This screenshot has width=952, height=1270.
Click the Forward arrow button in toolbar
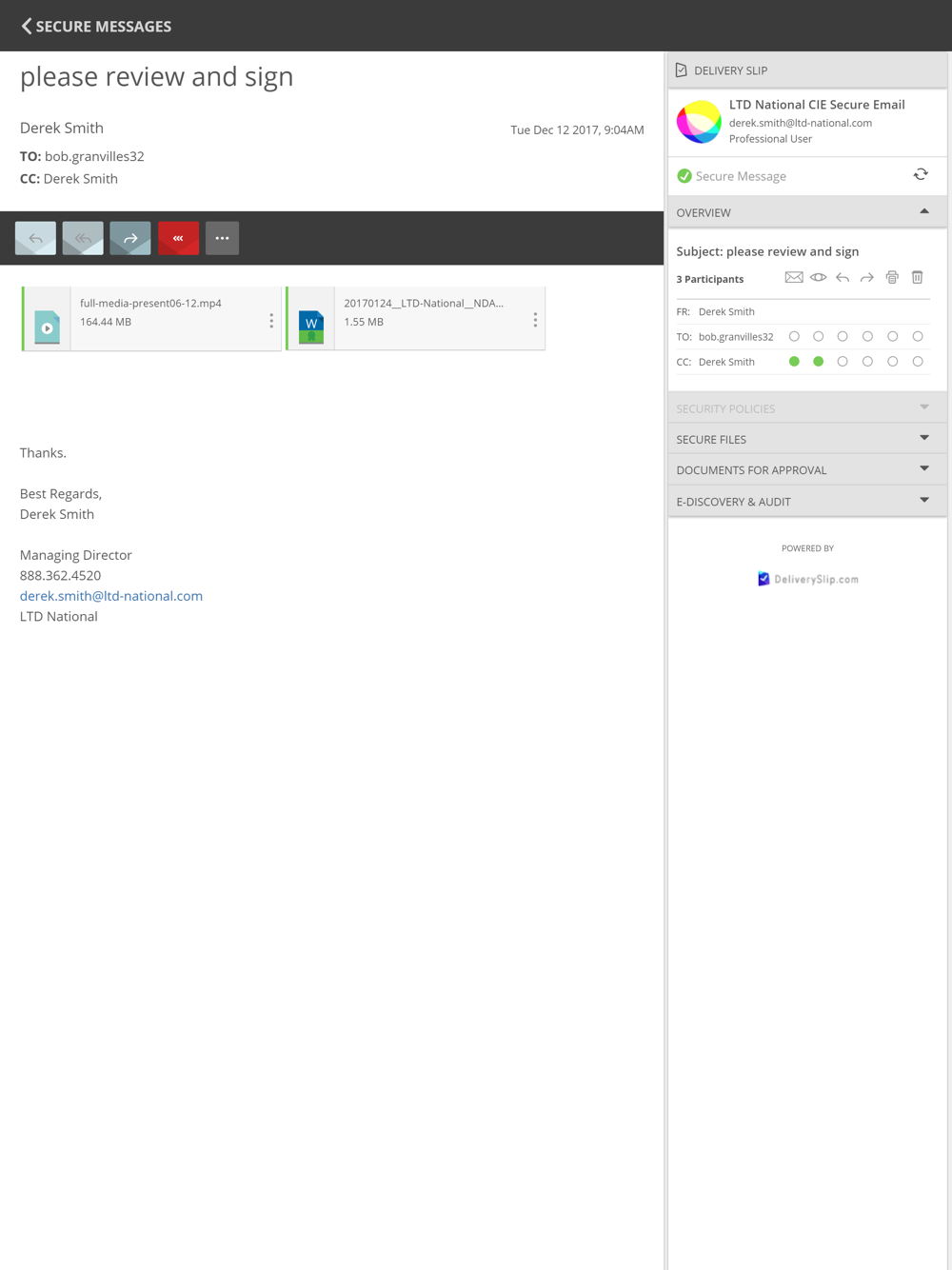tap(130, 238)
